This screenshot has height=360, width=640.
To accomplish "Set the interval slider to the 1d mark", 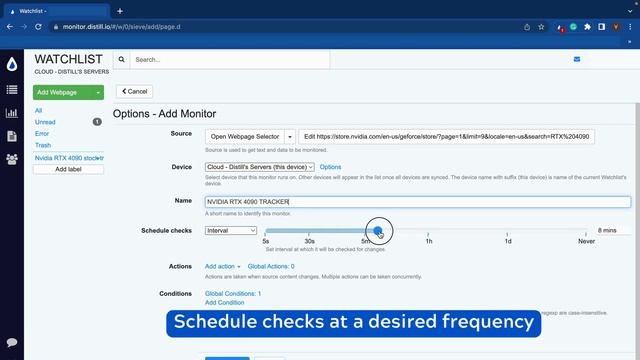I will (507, 231).
